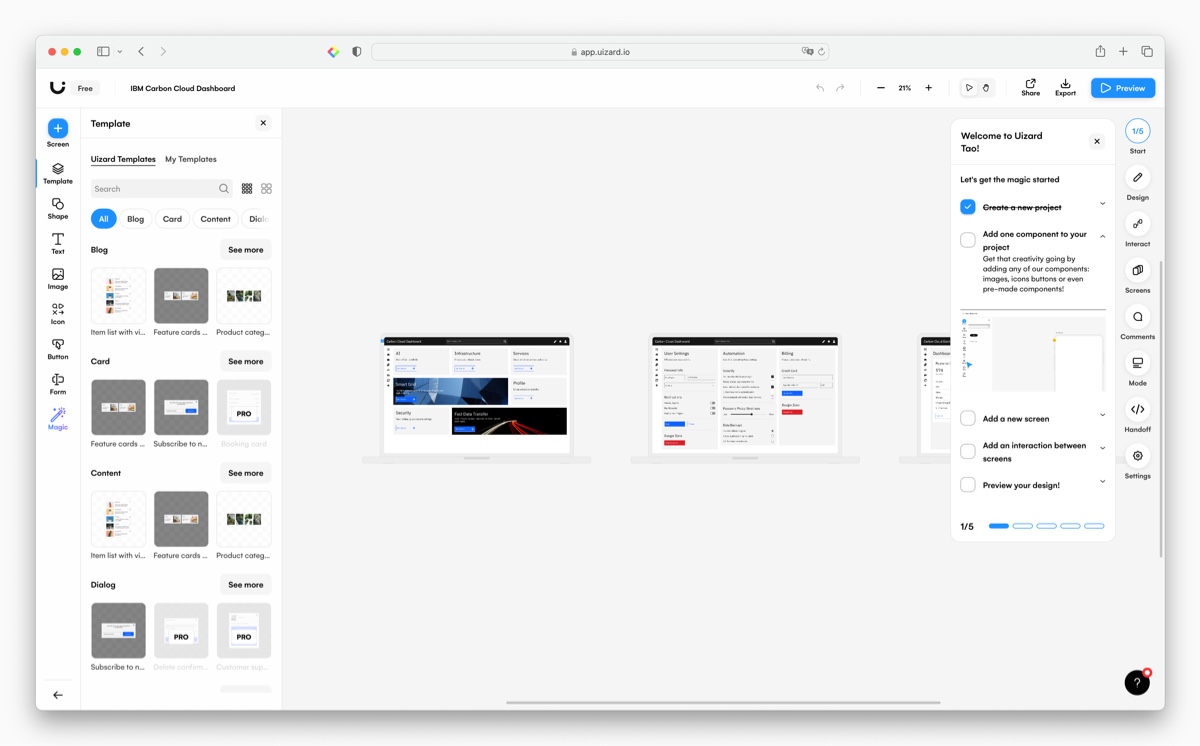Image resolution: width=1200 pixels, height=746 pixels.
Task: Click the Export icon
Action: coord(1065,87)
